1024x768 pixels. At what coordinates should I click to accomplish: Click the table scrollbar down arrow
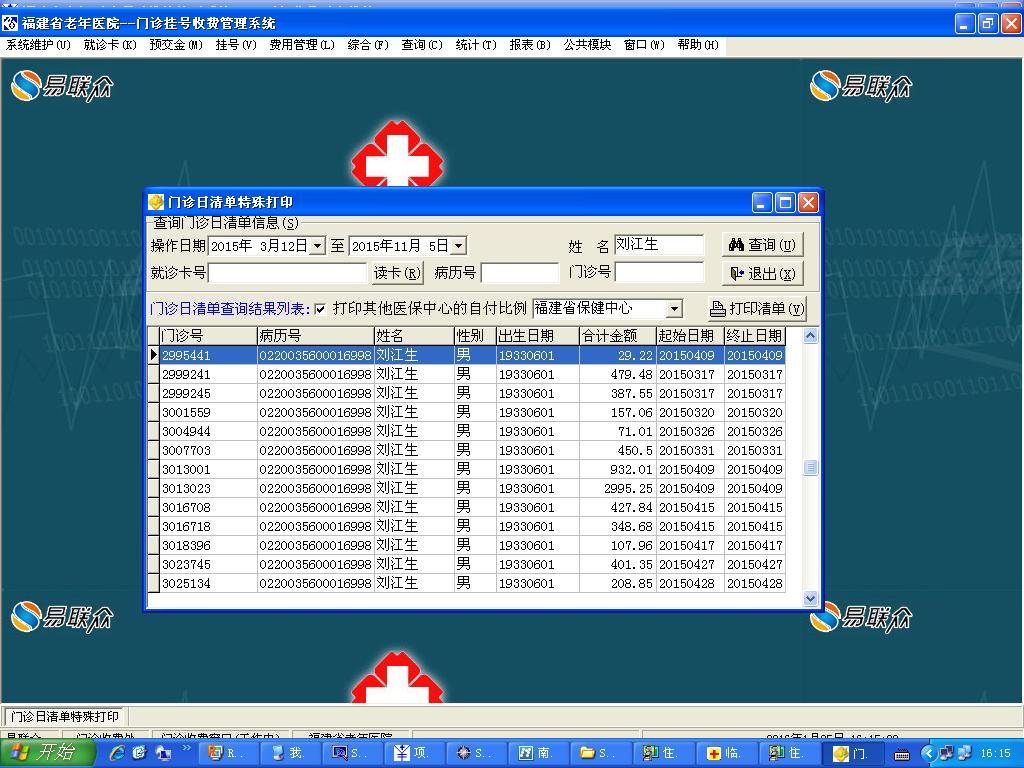(x=810, y=598)
